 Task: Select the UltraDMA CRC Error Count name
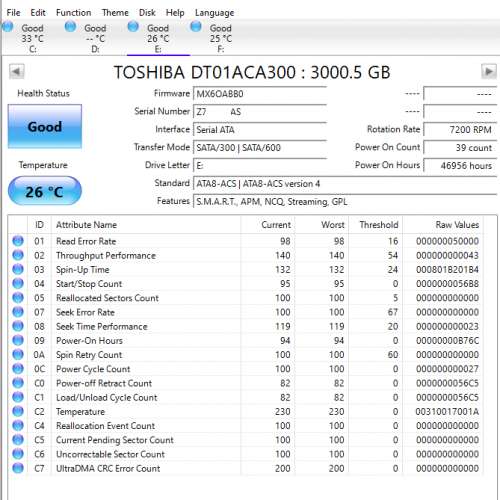tap(108, 468)
